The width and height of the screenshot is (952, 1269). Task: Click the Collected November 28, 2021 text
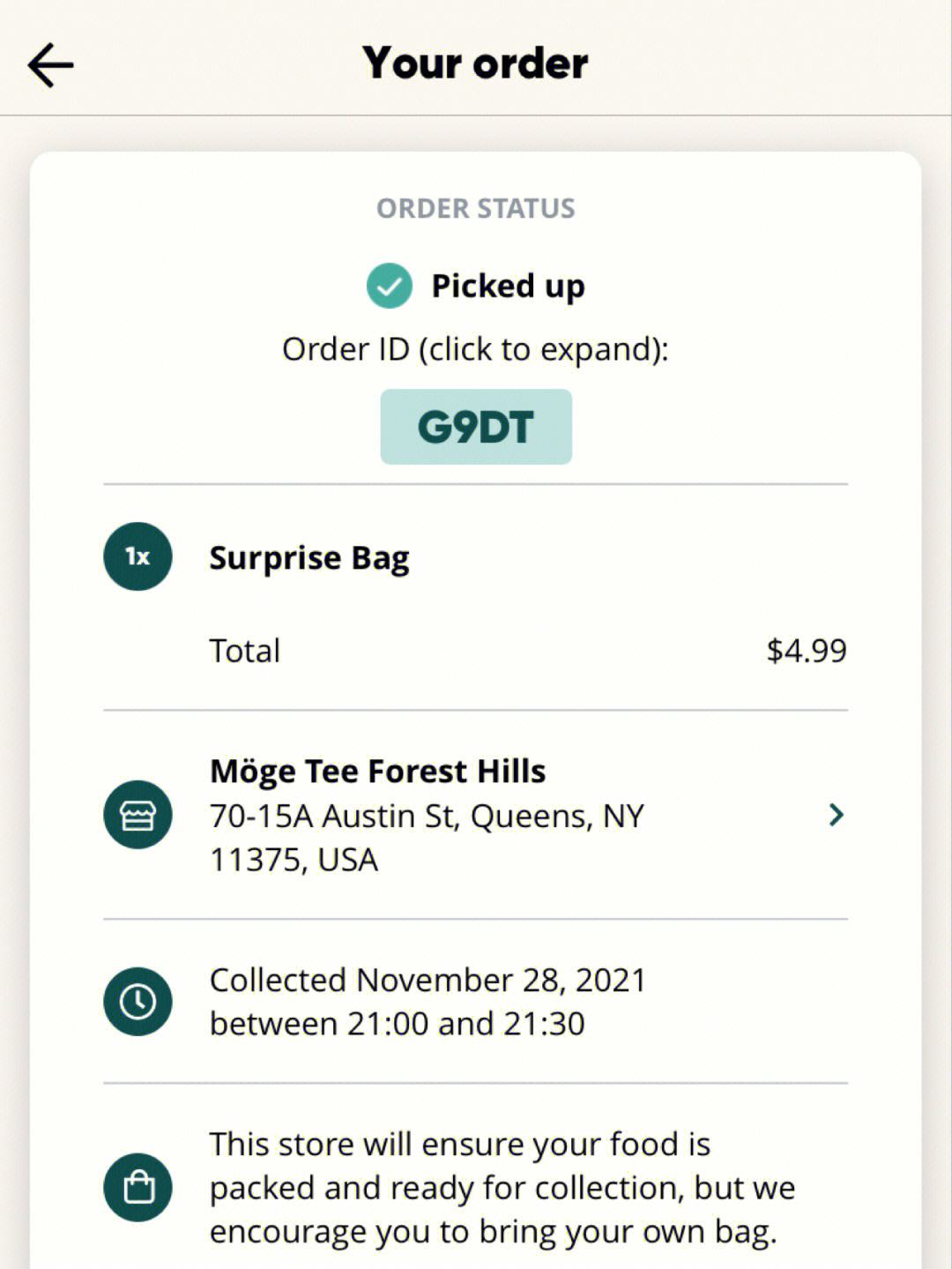pos(428,981)
